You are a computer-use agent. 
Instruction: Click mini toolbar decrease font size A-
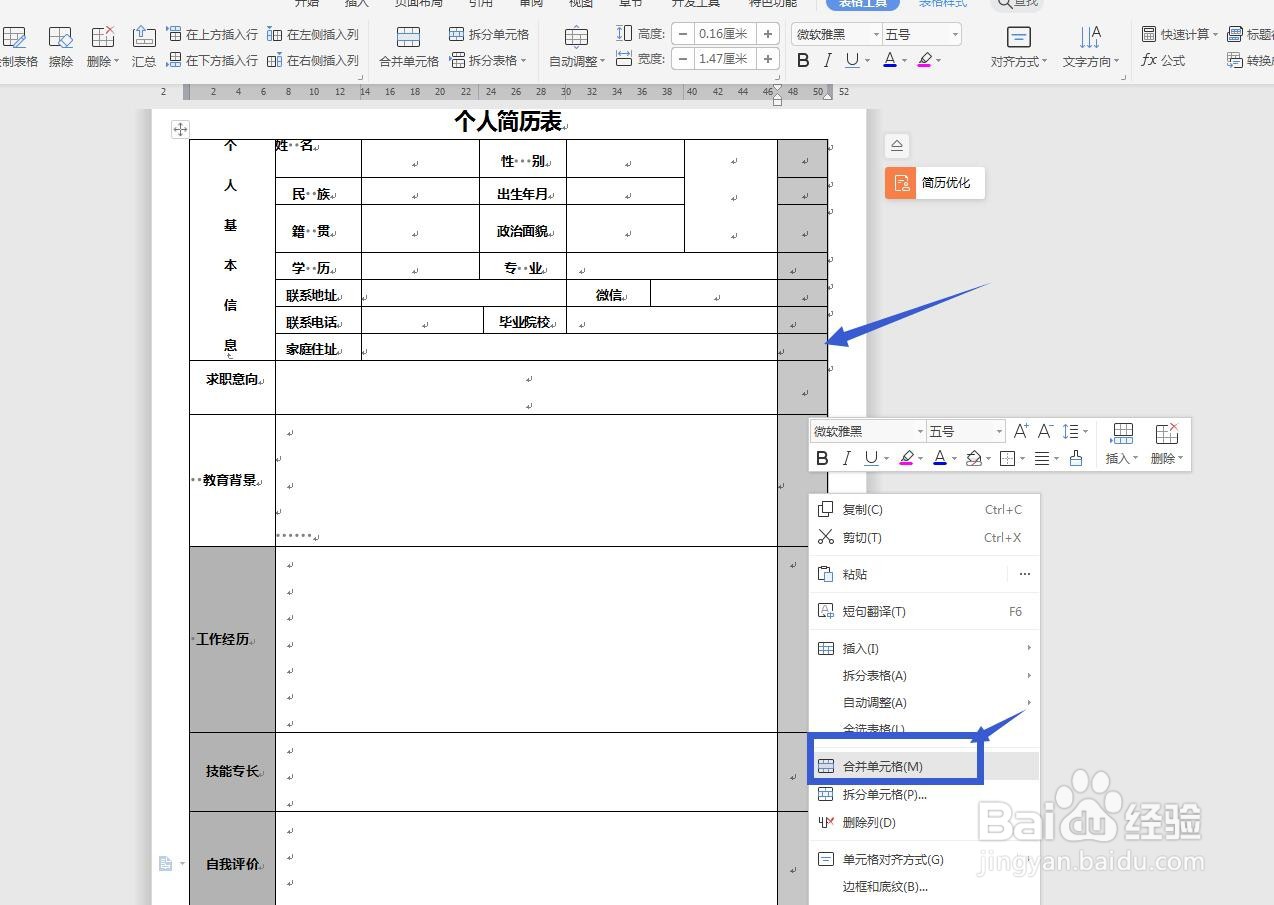pyautogui.click(x=1046, y=431)
